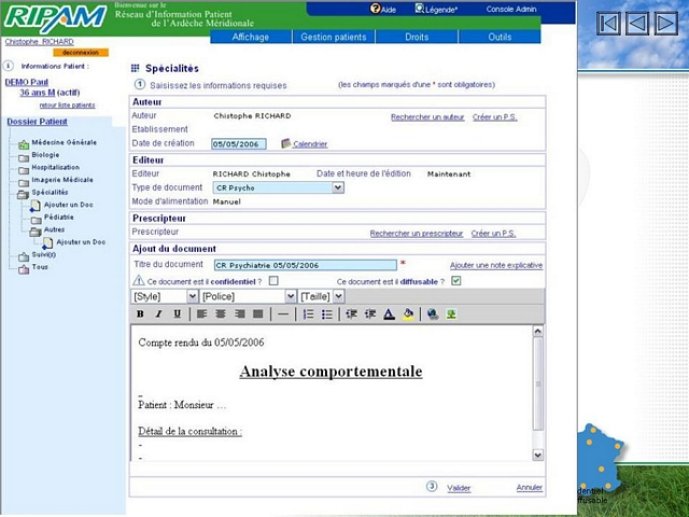This screenshot has height=517, width=689.
Task: Click retour liste patients link
Action: (67, 105)
